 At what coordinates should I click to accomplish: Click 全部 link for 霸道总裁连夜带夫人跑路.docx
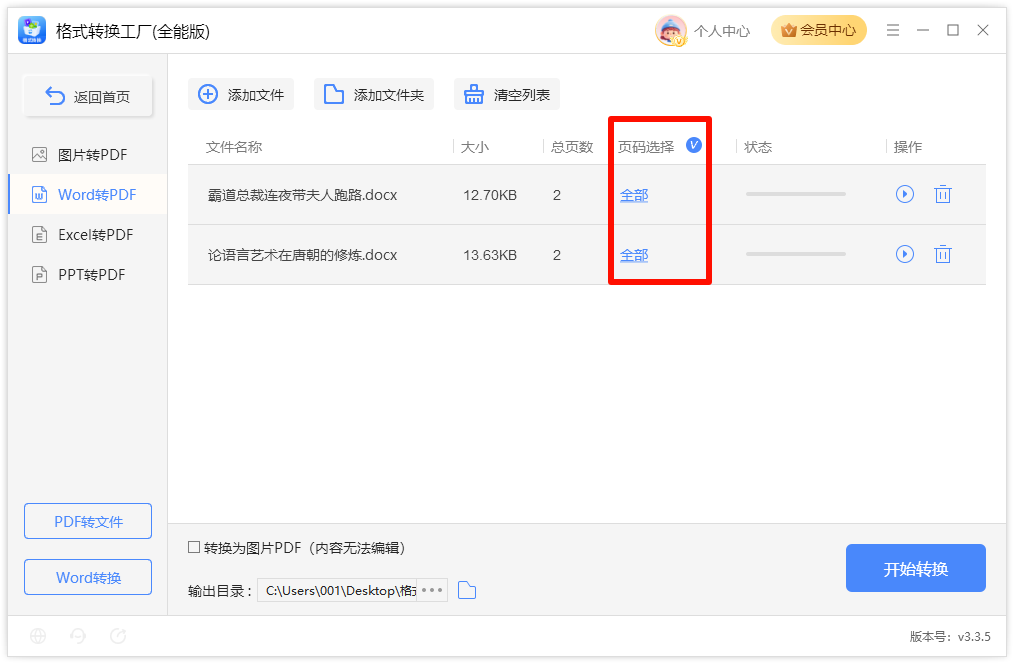[x=634, y=195]
